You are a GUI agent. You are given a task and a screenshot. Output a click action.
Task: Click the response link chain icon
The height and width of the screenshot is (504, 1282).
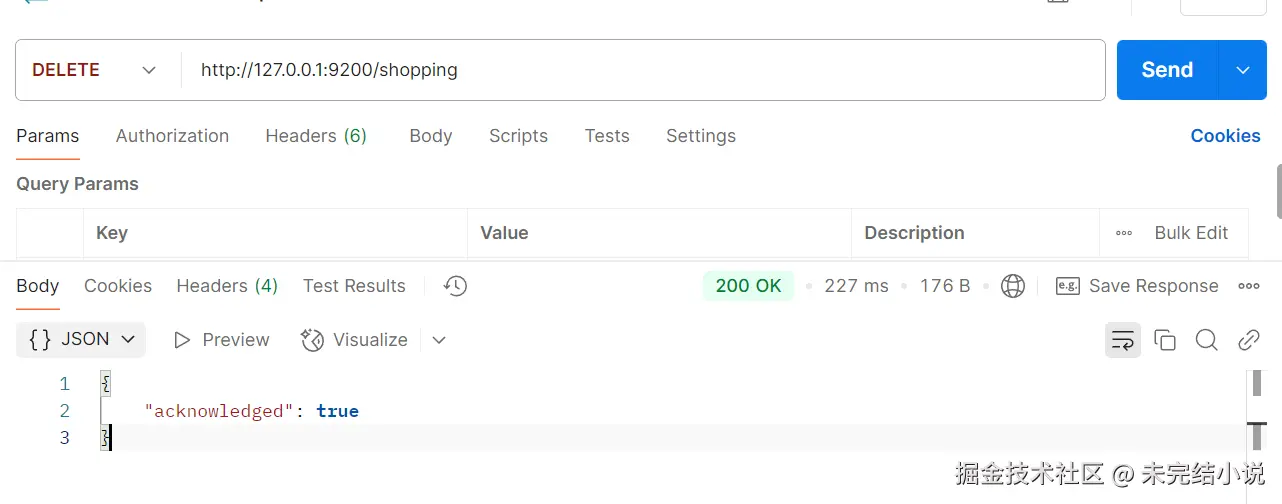[x=1249, y=340]
